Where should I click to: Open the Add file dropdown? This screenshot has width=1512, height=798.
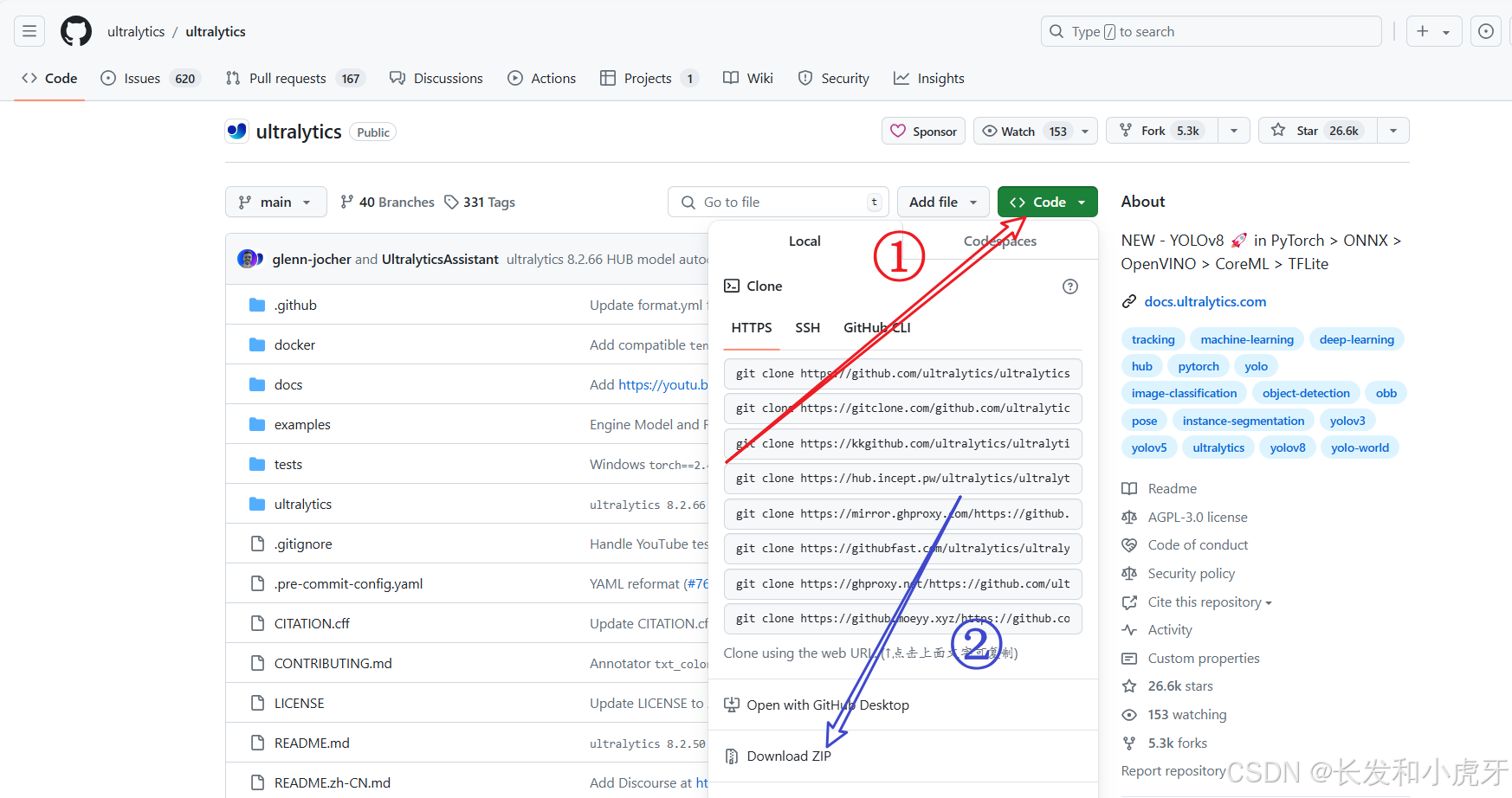point(943,202)
